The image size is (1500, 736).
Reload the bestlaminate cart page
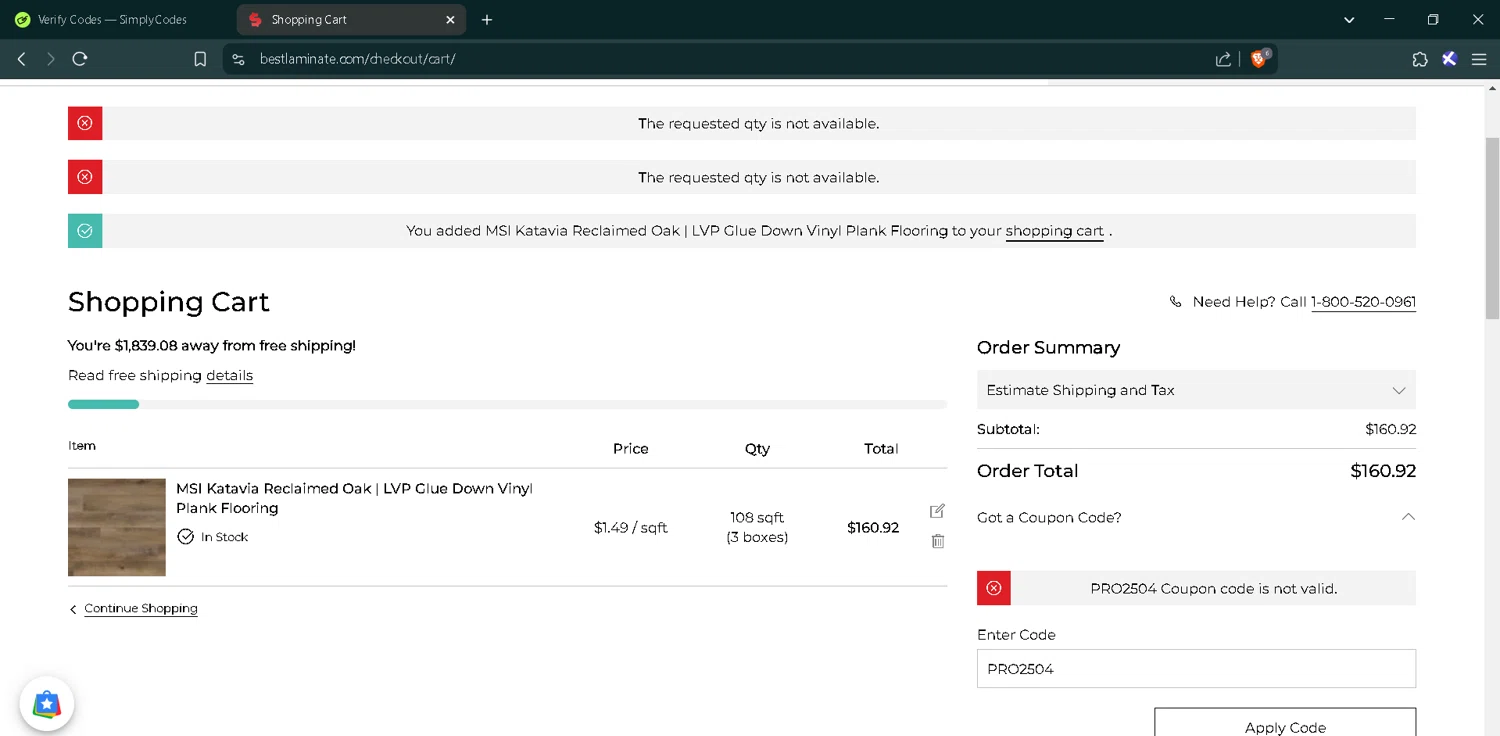point(80,59)
